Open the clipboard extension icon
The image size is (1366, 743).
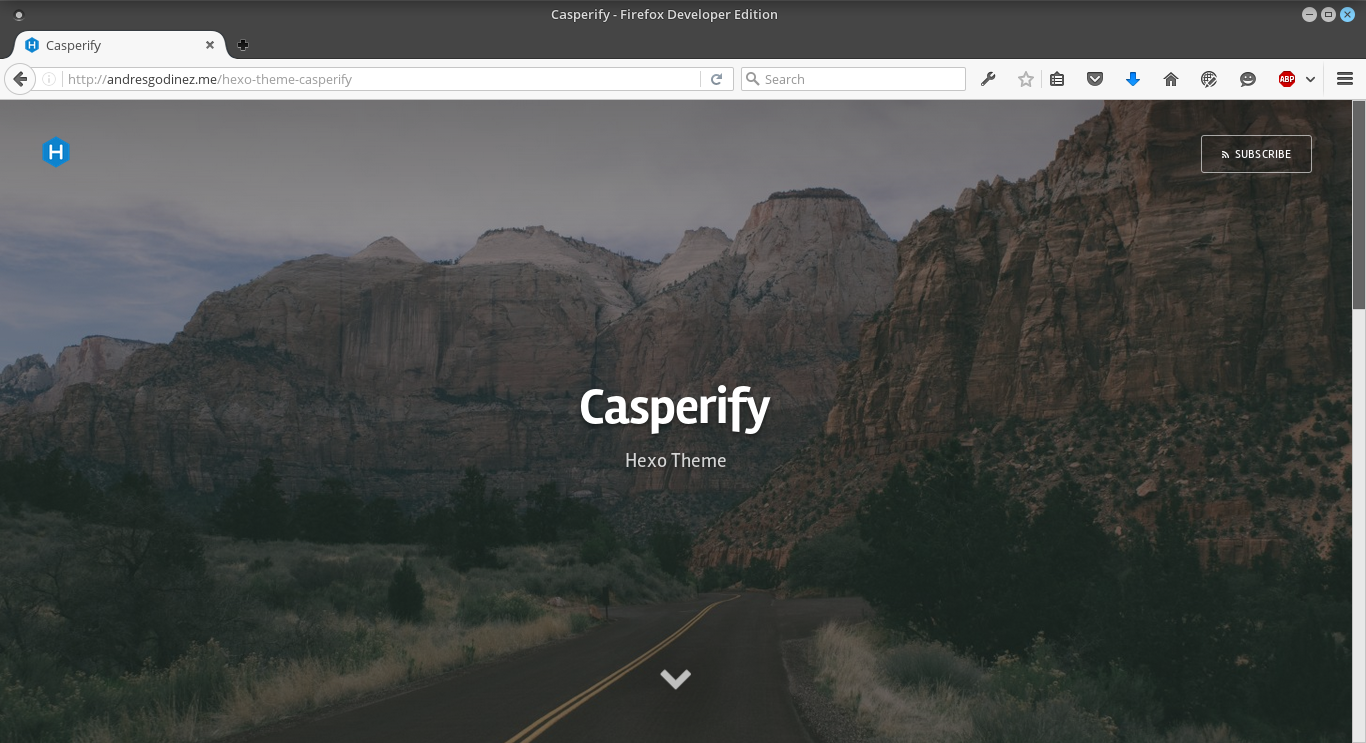(1057, 78)
